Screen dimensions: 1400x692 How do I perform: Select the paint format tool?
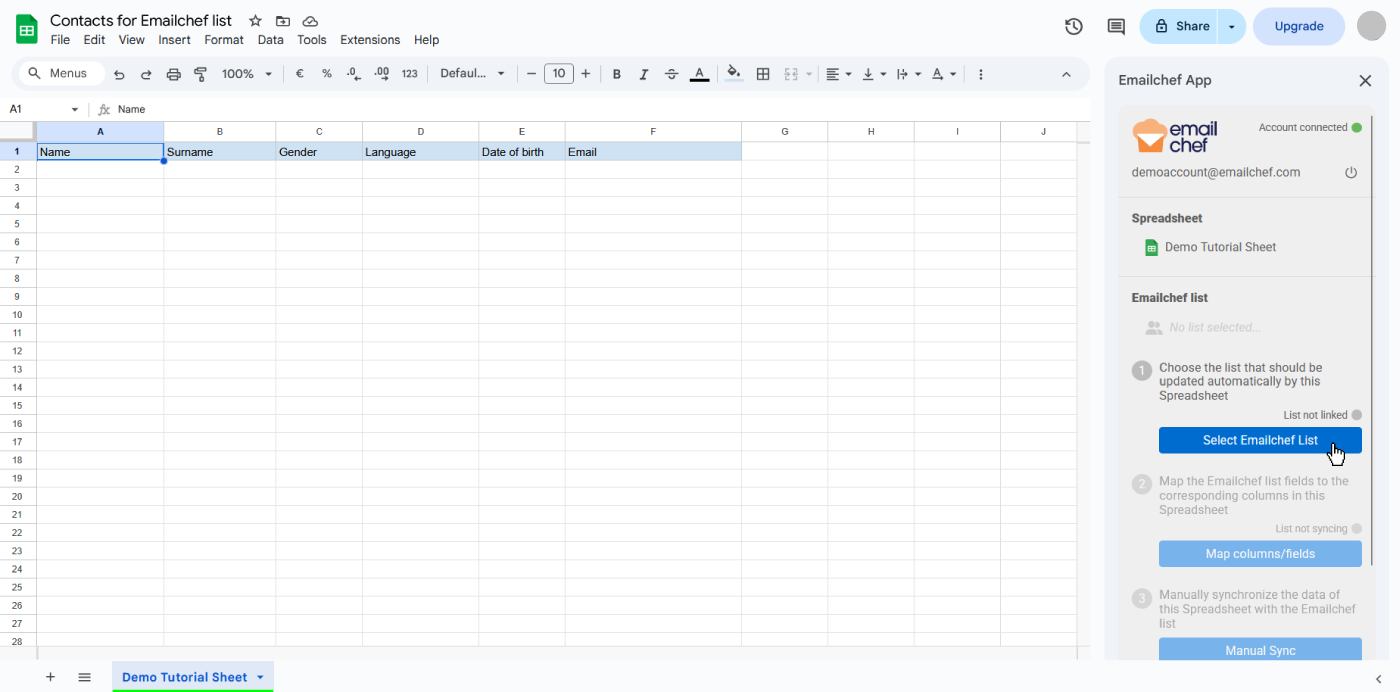coord(200,74)
